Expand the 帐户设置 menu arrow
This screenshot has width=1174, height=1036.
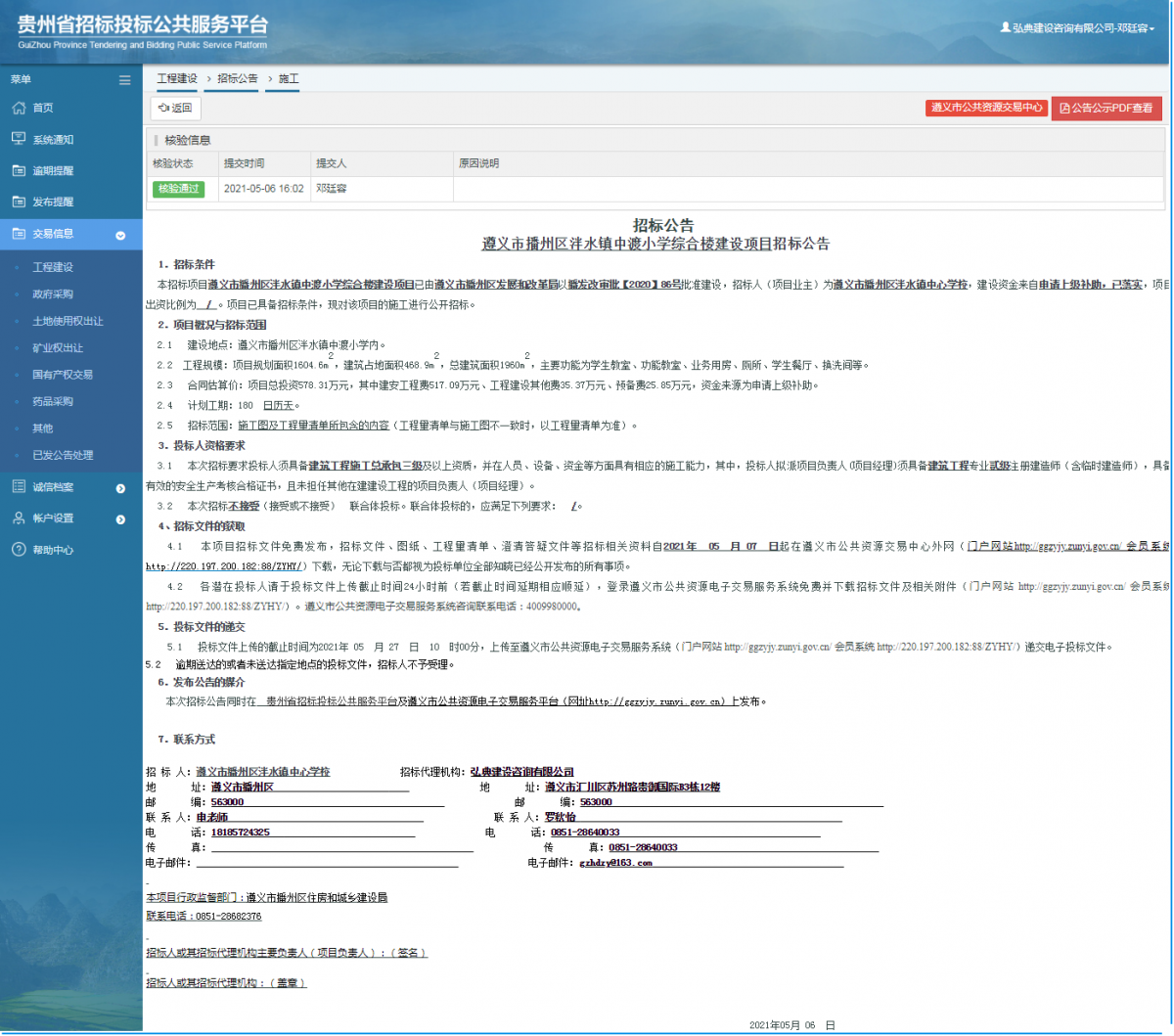pyautogui.click(x=121, y=518)
